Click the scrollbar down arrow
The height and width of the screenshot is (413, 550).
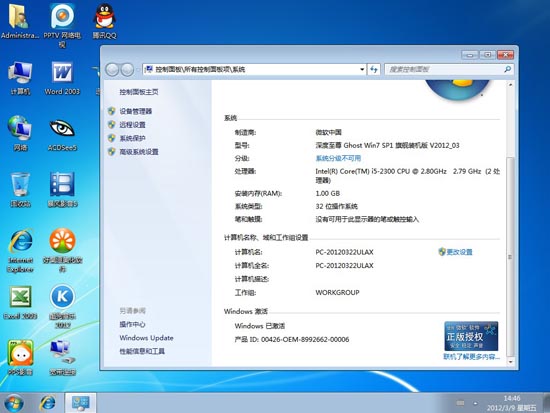[x=510, y=361]
